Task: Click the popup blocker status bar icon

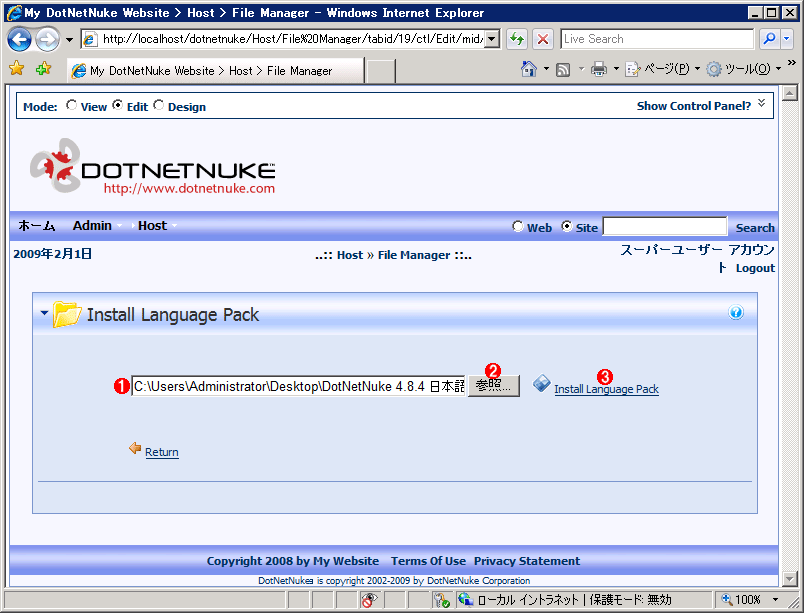Action: 369,600
